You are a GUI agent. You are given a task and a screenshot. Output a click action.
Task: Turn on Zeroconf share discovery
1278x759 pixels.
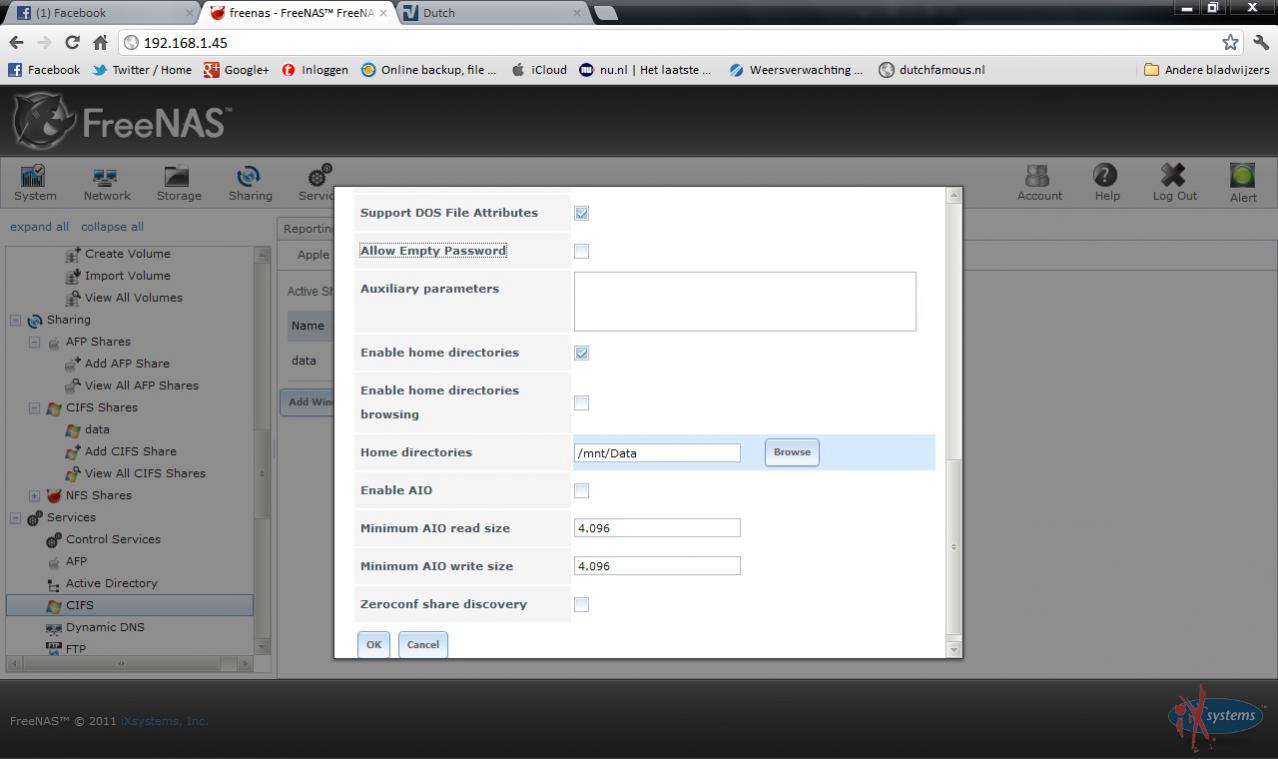pos(581,605)
